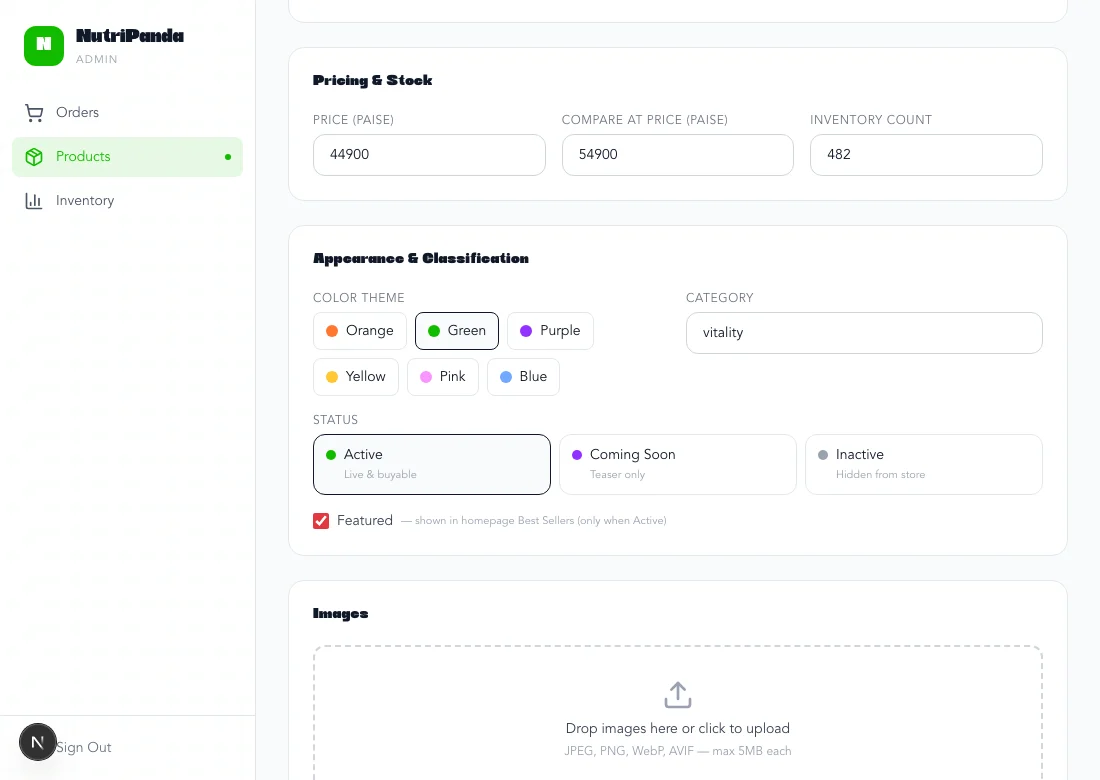Click the round N avatar badge
Image resolution: width=1100 pixels, height=780 pixels.
pos(38,742)
